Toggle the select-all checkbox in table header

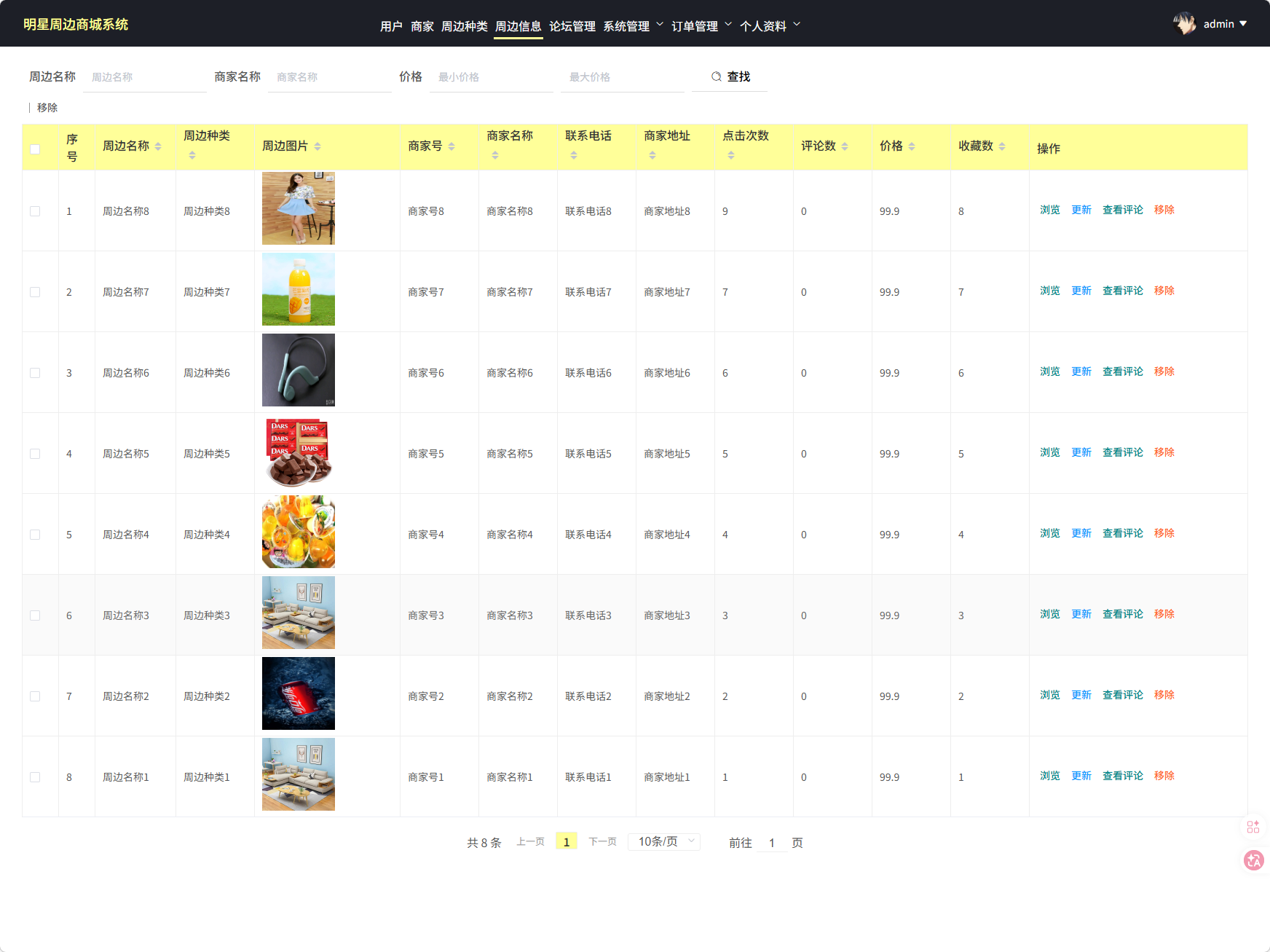35,149
